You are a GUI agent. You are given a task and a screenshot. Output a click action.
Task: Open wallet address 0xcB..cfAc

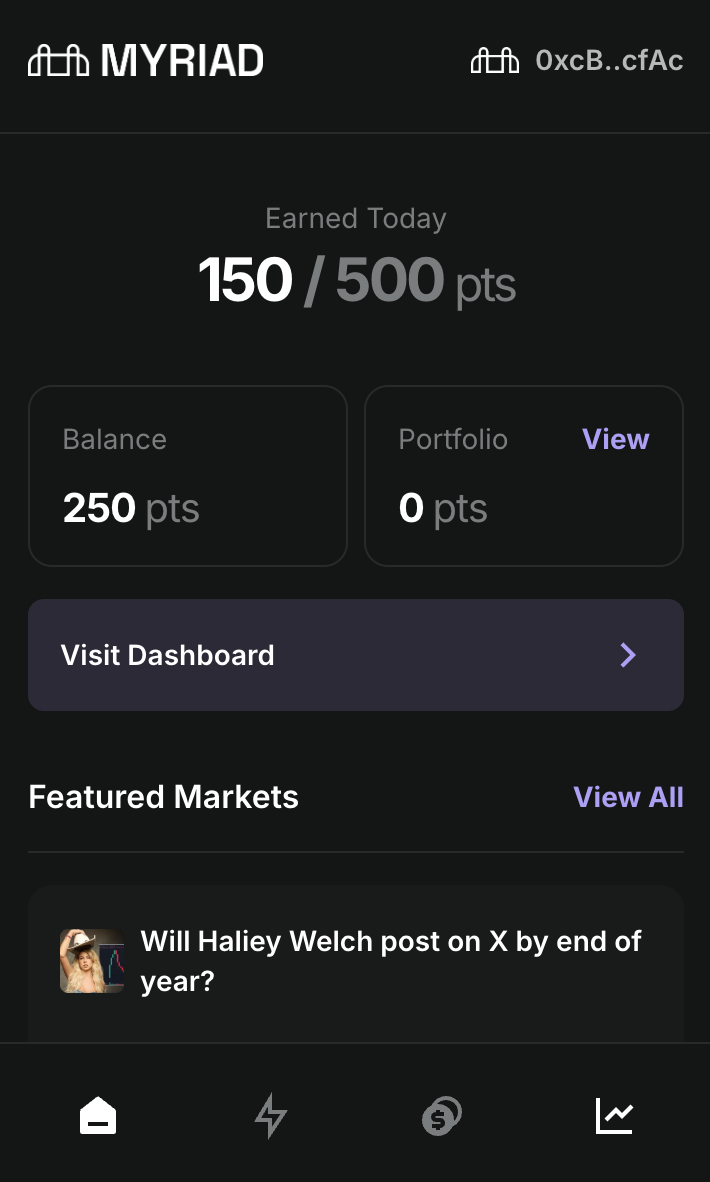[x=609, y=61]
